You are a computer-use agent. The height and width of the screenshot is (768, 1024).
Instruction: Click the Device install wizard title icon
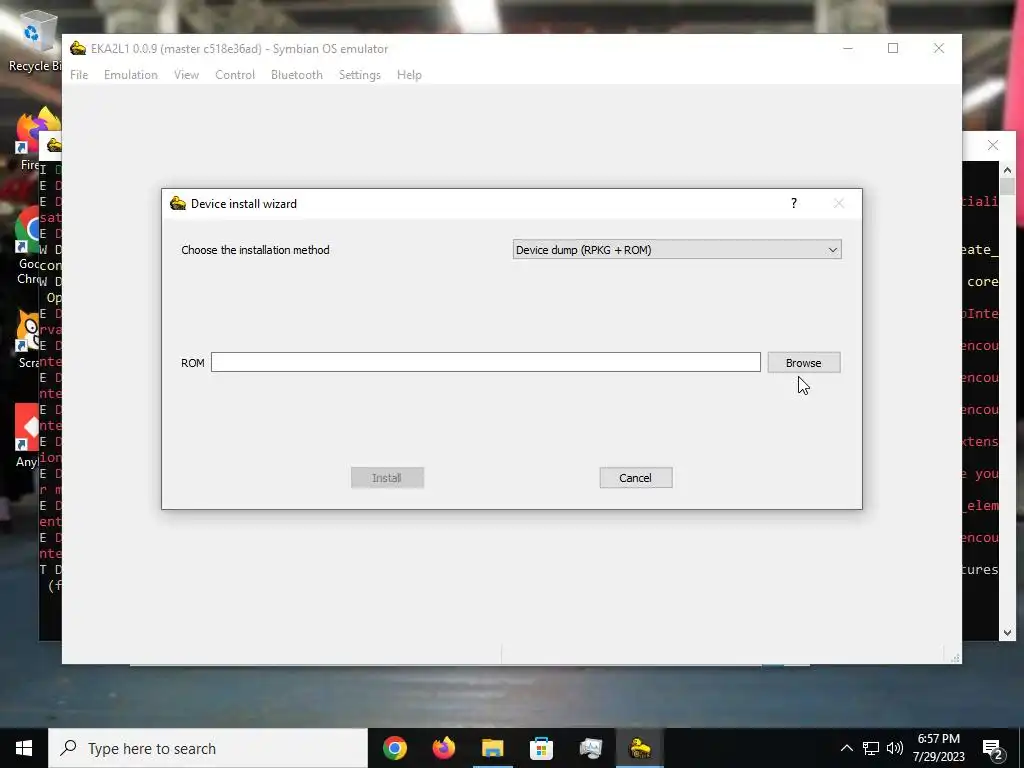pos(178,204)
